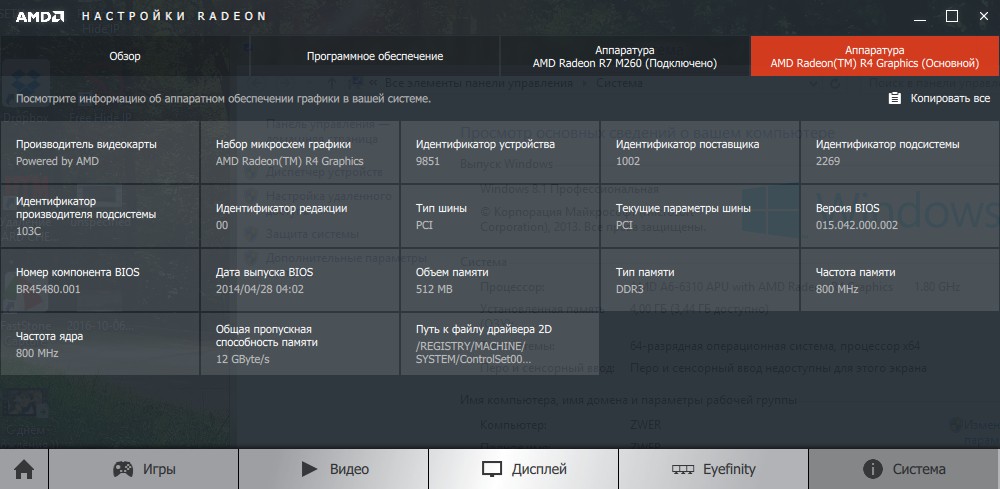The width and height of the screenshot is (1000, 489).
Task: Open the Видео section
Action: (333, 468)
